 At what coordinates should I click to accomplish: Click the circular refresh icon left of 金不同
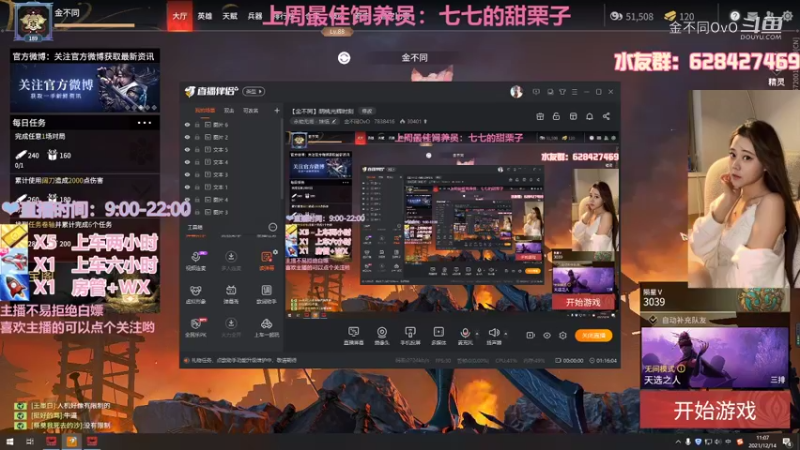pos(344,58)
